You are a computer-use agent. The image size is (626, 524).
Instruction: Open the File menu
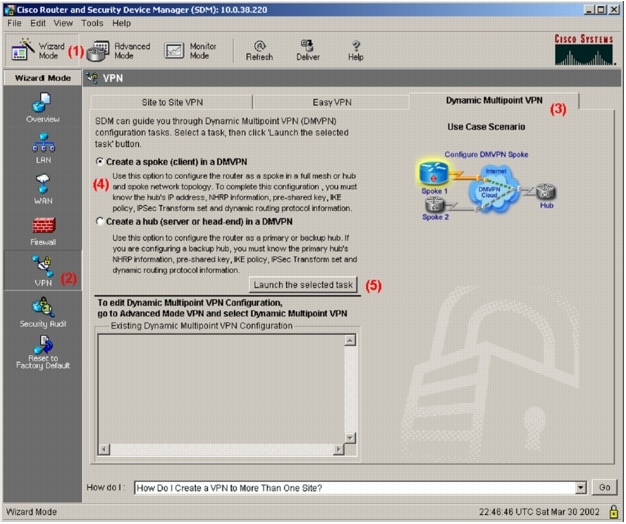[x=14, y=23]
